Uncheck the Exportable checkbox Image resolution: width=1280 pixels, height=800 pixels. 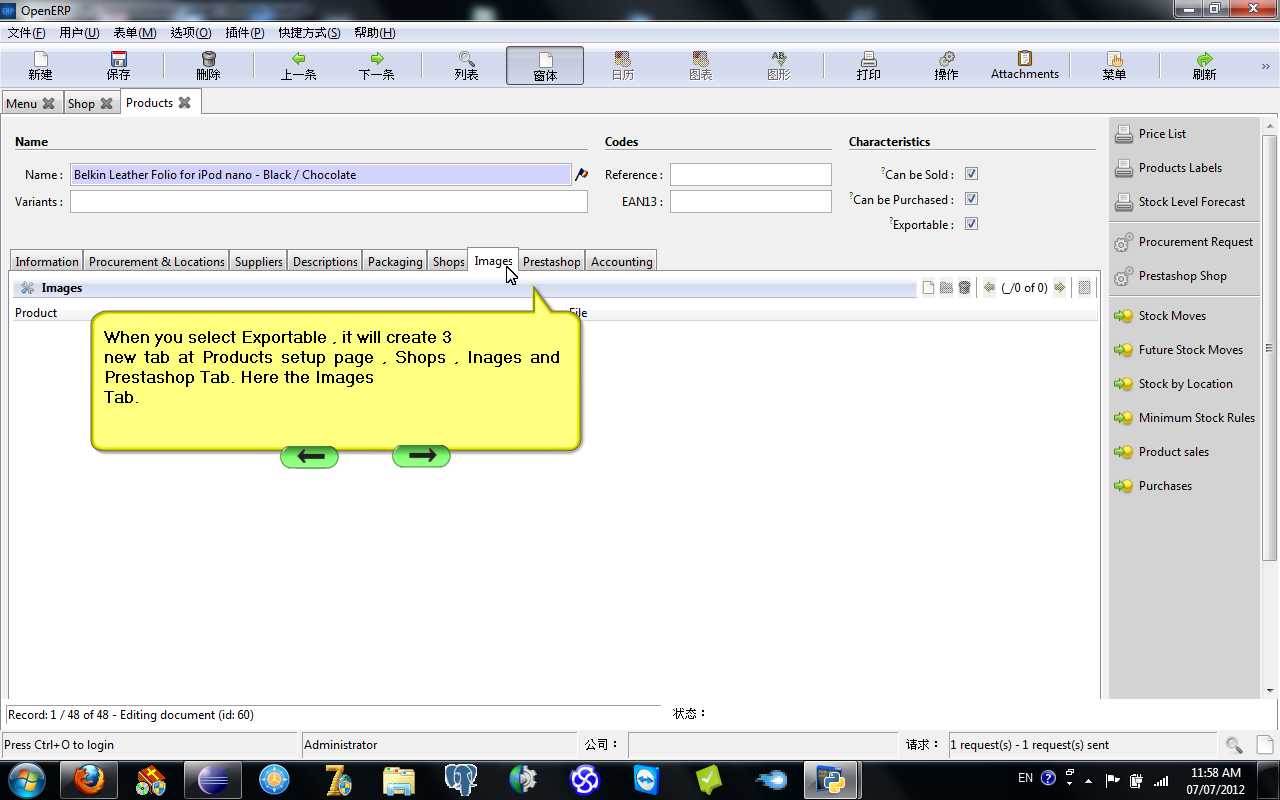click(x=971, y=224)
